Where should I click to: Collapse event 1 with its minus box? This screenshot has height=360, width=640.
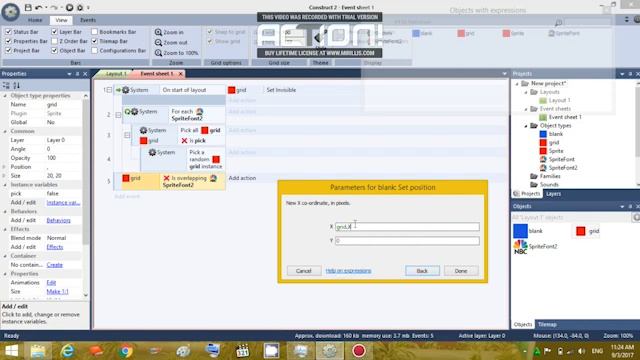[x=109, y=90]
